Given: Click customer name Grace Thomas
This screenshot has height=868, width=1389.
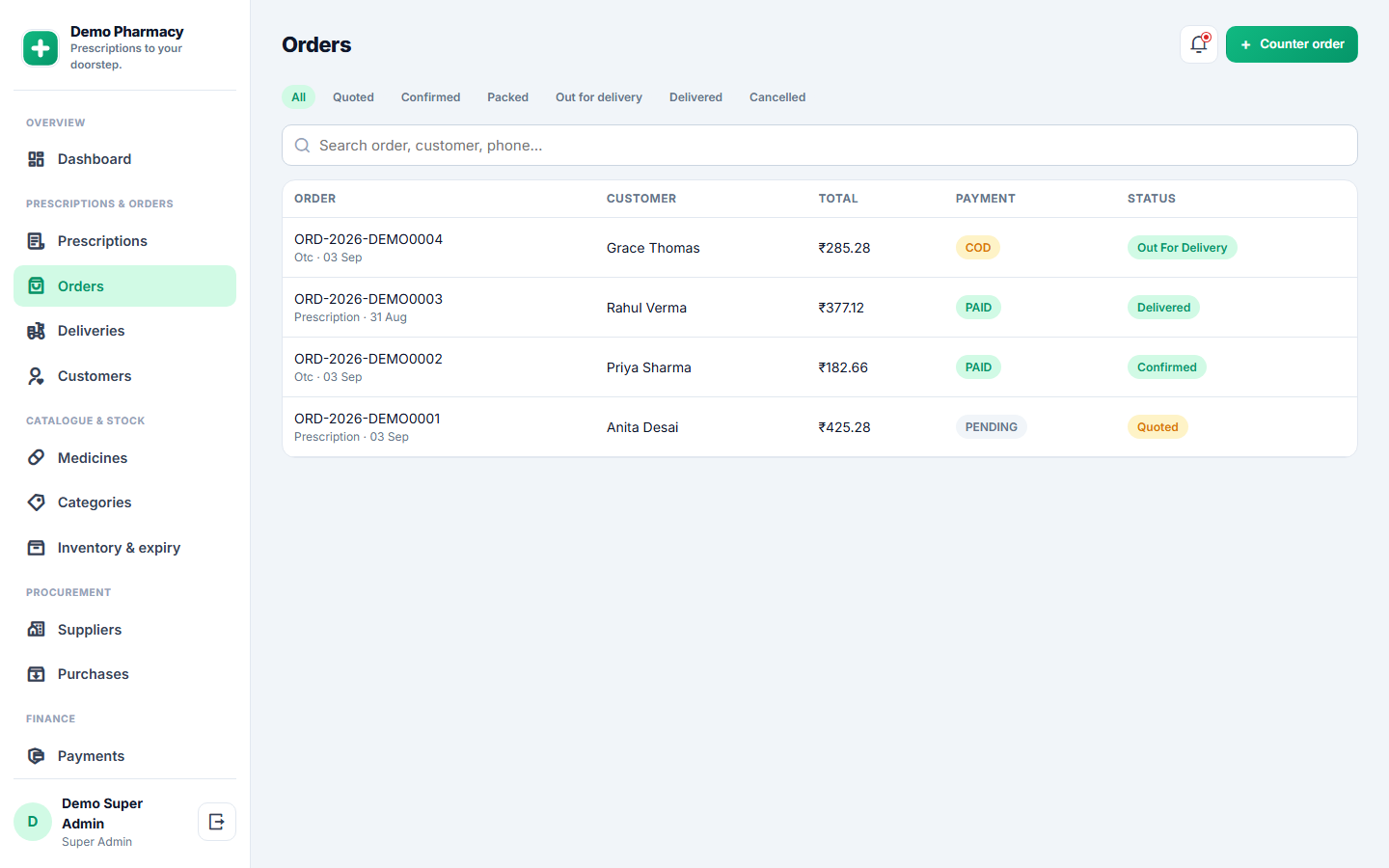Looking at the screenshot, I should coord(653,248).
